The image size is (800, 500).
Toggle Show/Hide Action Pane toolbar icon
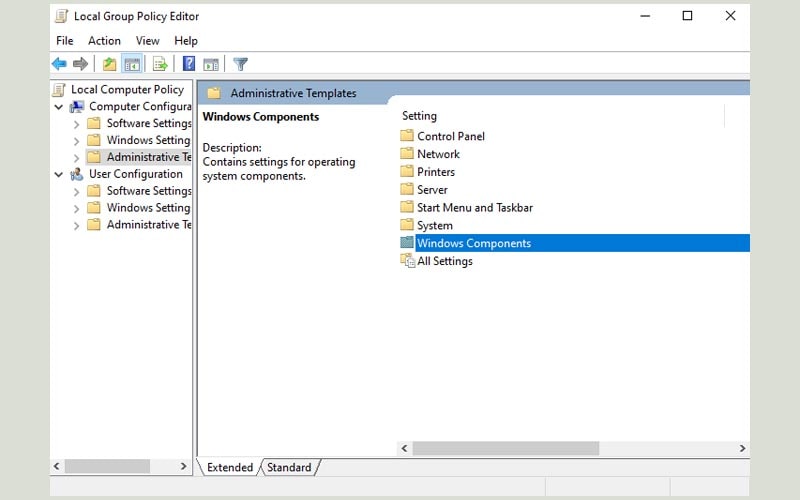tap(211, 64)
